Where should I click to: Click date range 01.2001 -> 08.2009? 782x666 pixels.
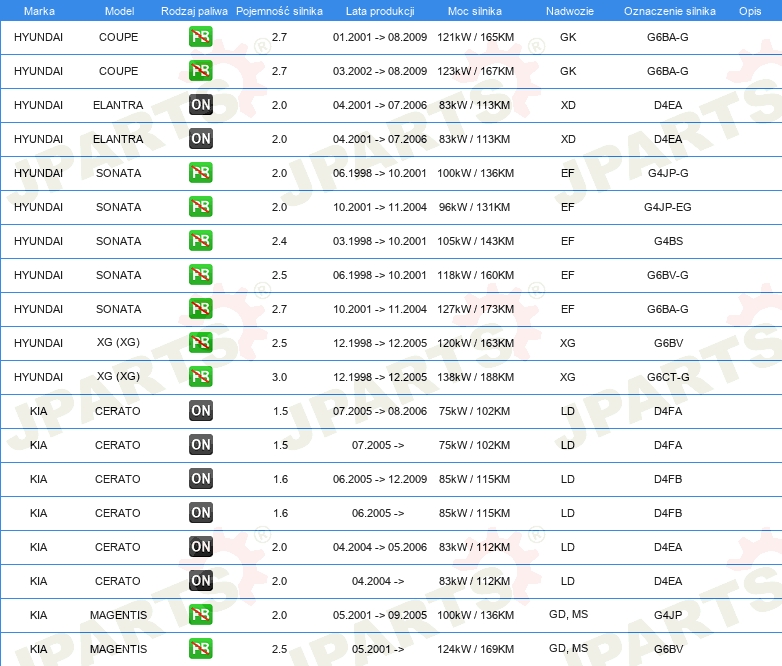click(380, 37)
